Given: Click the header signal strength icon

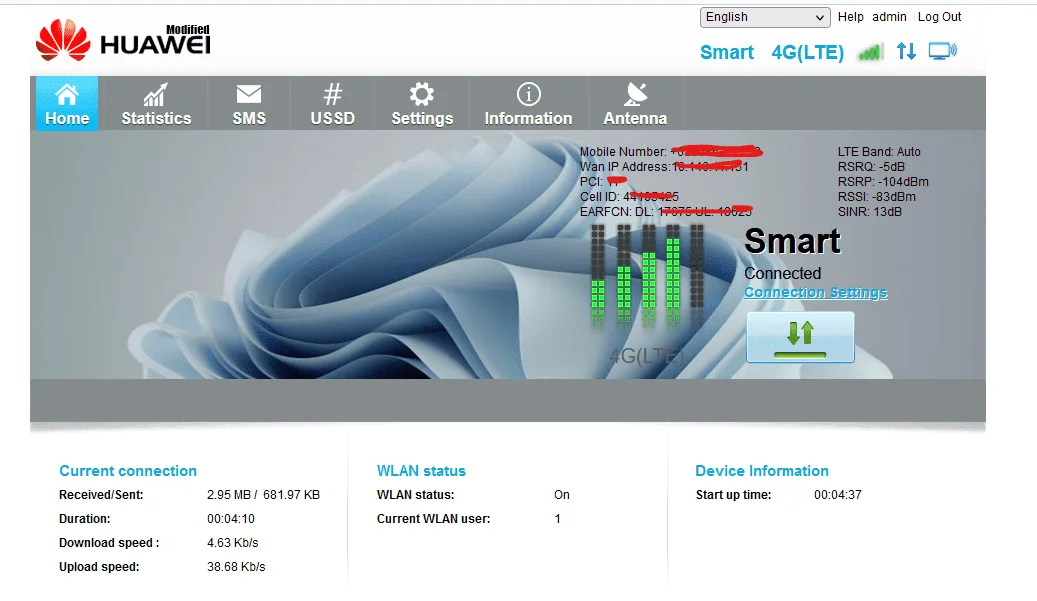Looking at the screenshot, I should click(870, 52).
